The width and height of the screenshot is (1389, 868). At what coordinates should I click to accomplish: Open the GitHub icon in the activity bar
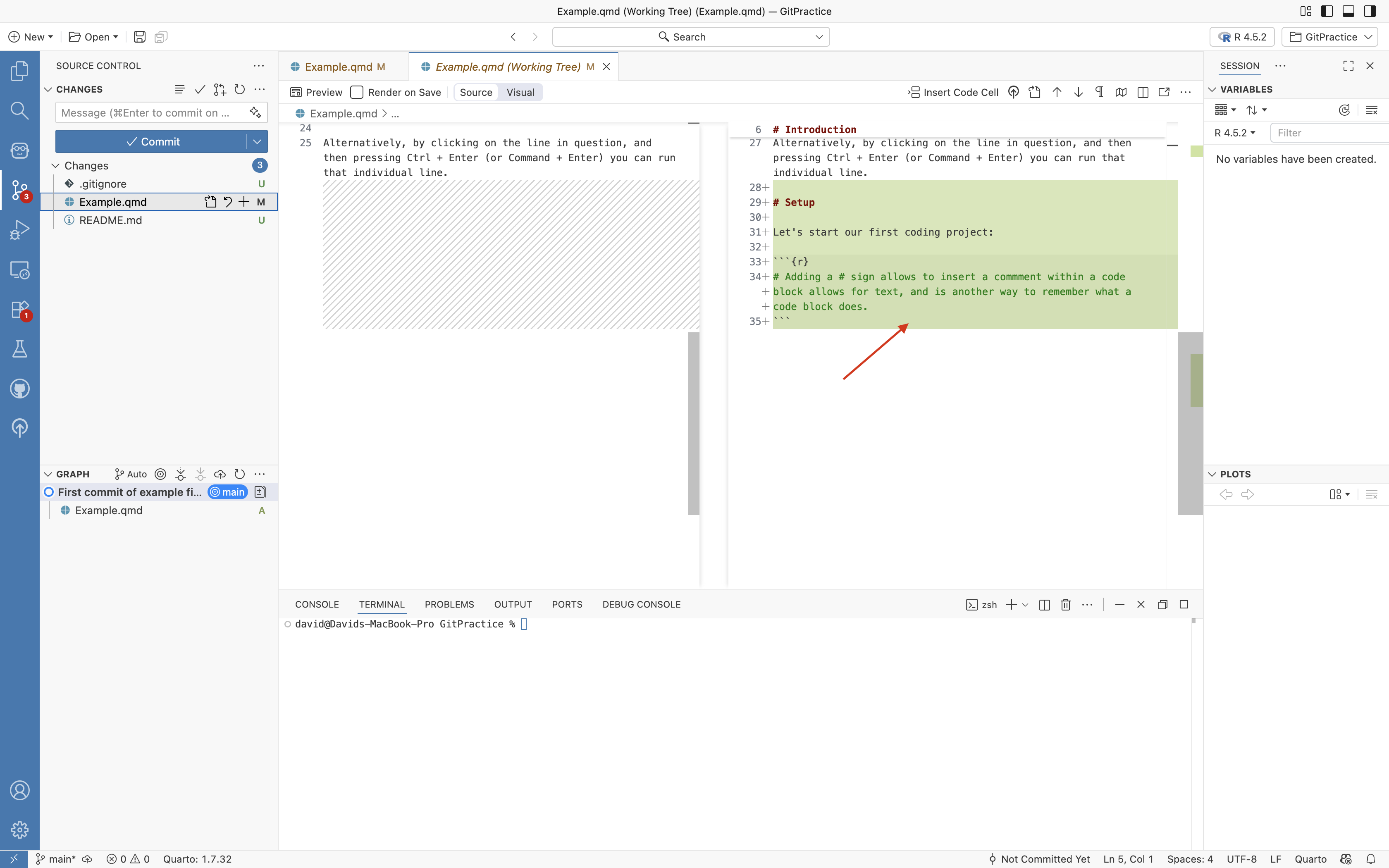click(19, 389)
